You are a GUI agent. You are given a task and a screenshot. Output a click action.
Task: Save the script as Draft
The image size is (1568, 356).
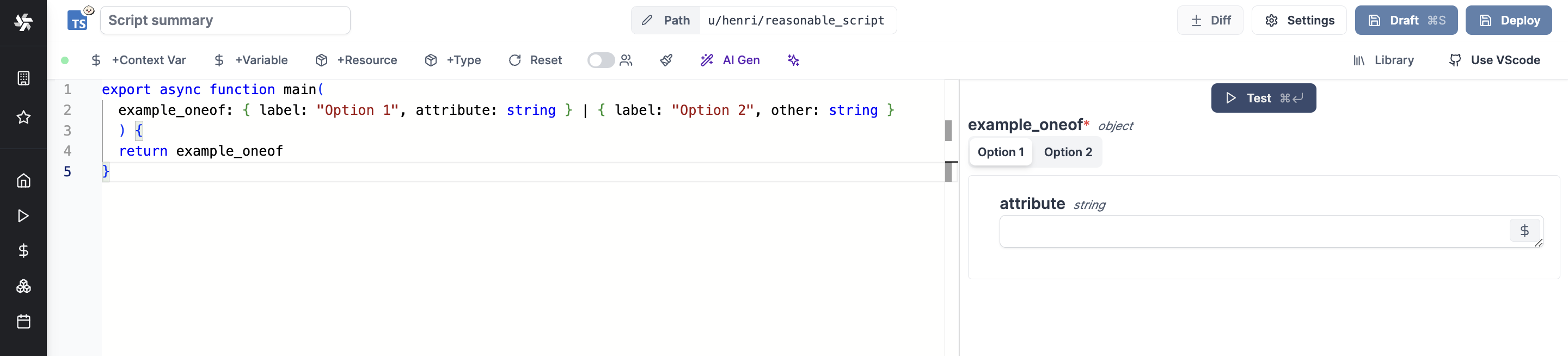pos(1405,21)
